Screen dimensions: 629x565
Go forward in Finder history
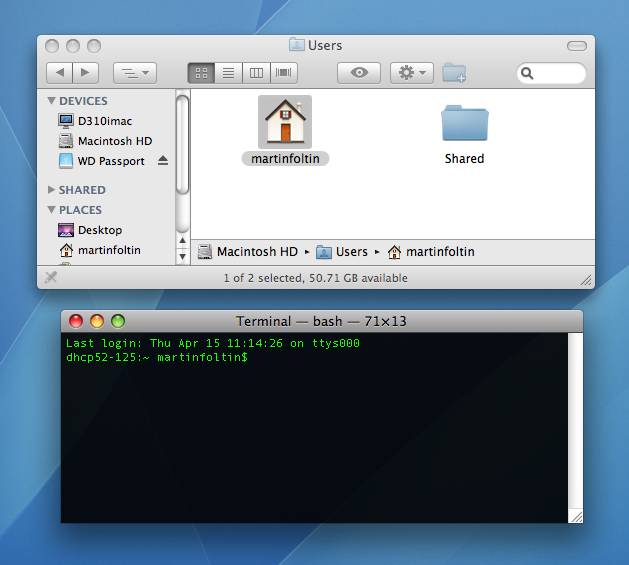pyautogui.click(x=85, y=73)
